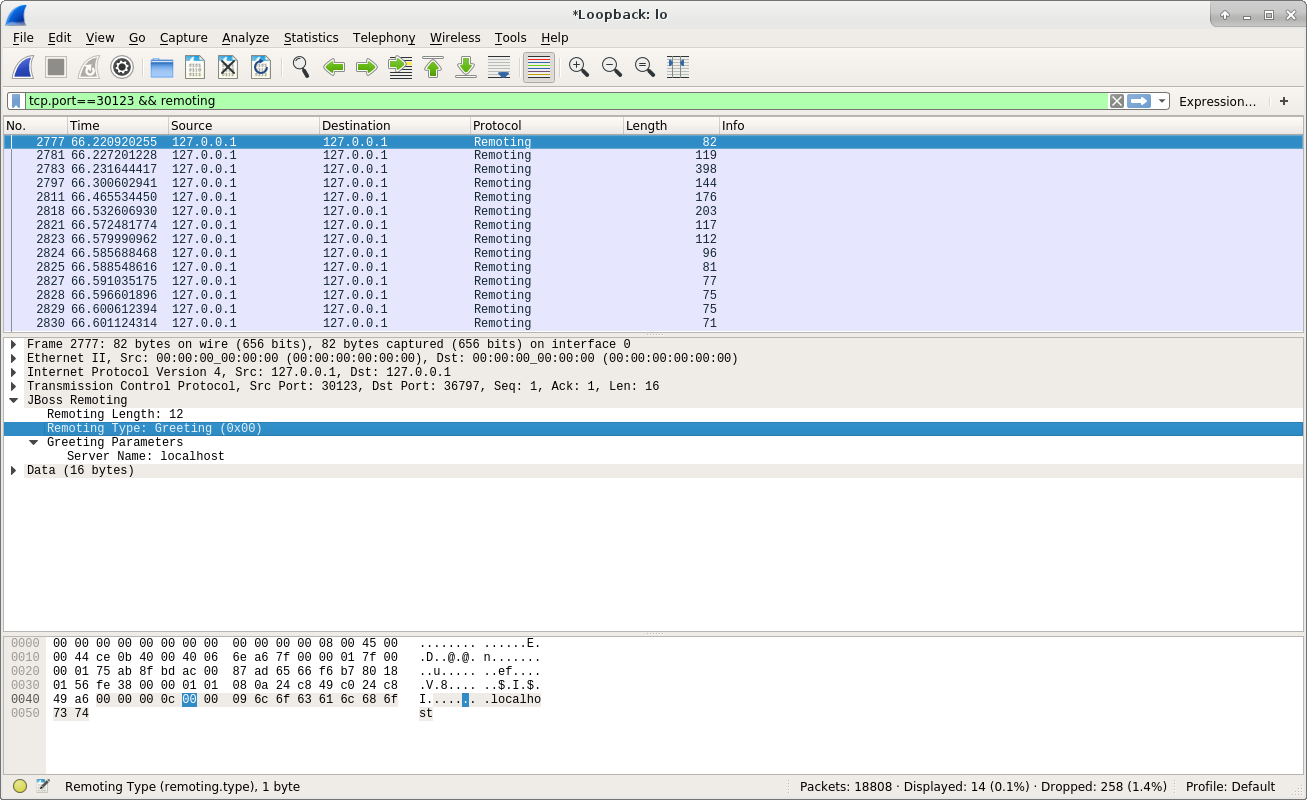Open the View menu

100,37
